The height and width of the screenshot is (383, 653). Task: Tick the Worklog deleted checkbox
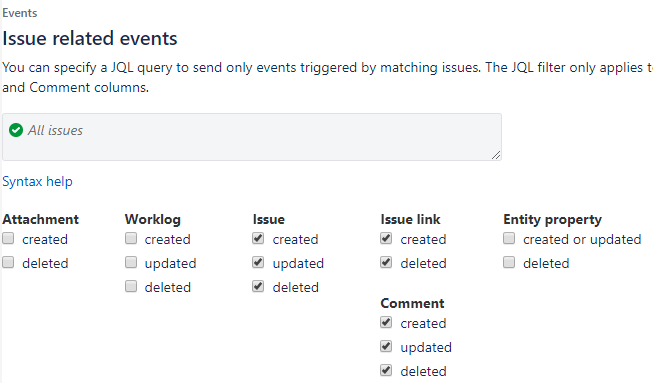131,286
